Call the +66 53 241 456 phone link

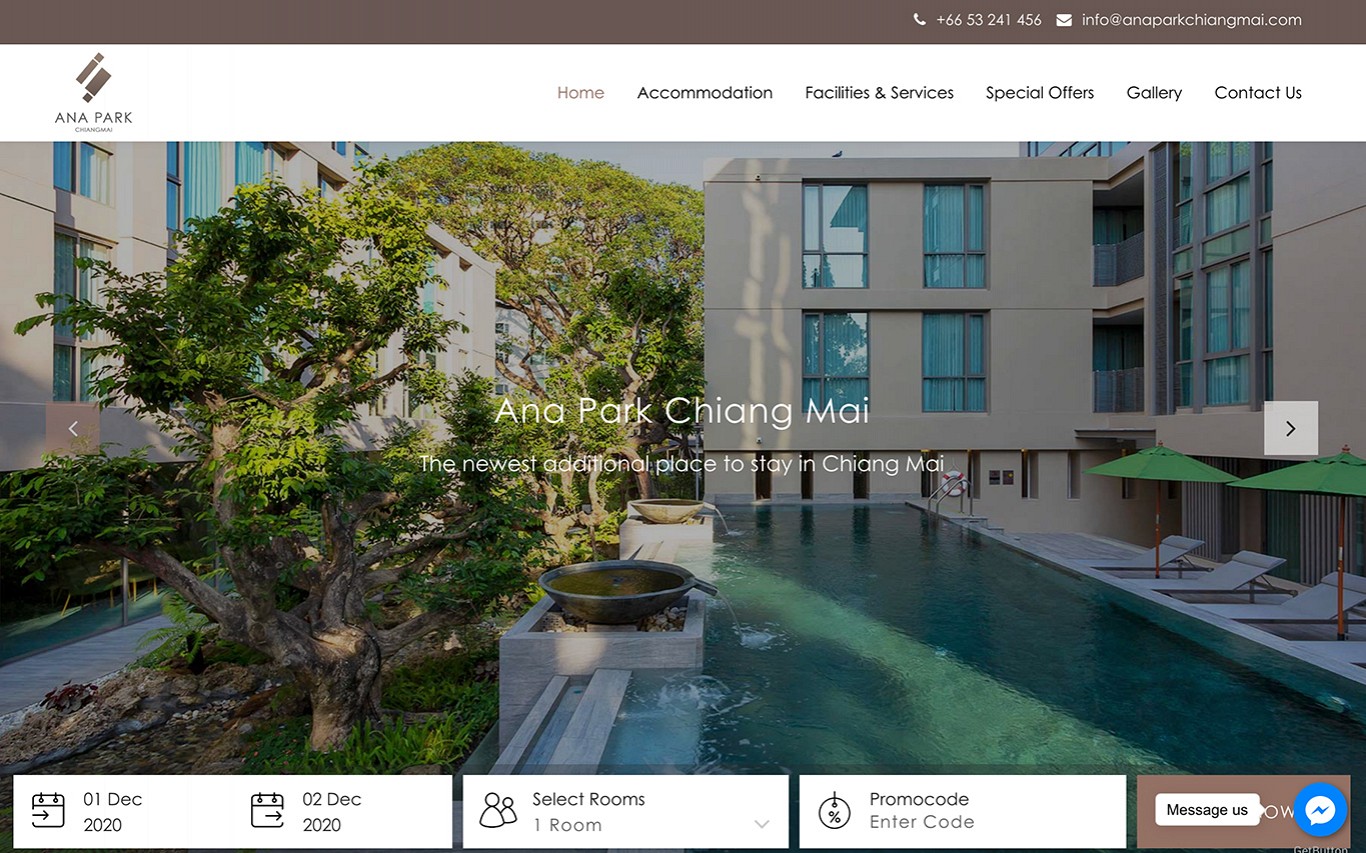[989, 20]
